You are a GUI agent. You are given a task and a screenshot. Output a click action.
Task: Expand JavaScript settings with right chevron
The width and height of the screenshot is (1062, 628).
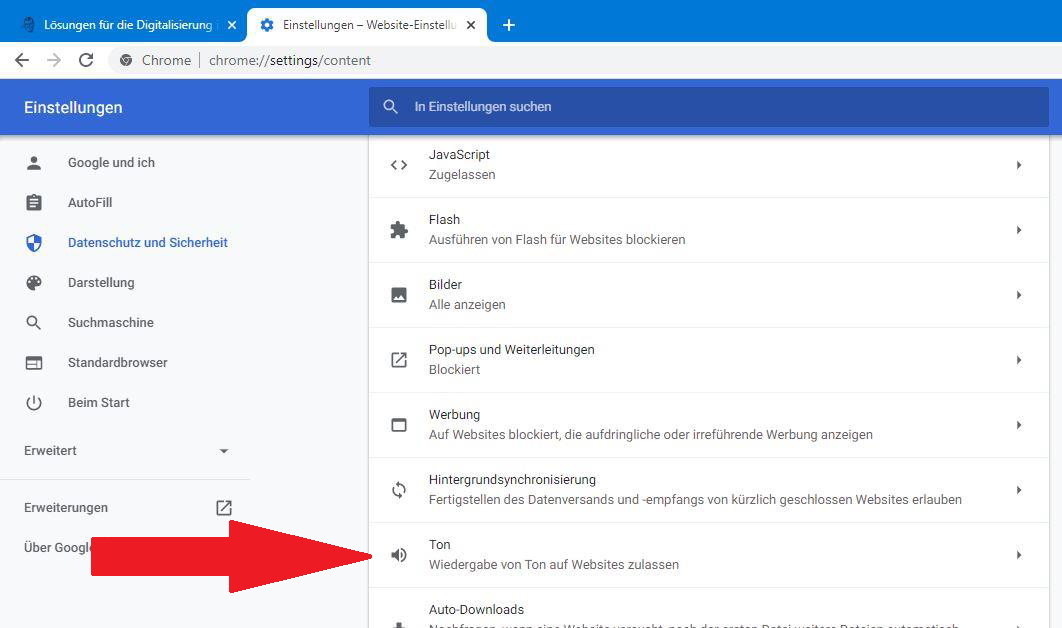(x=1018, y=165)
